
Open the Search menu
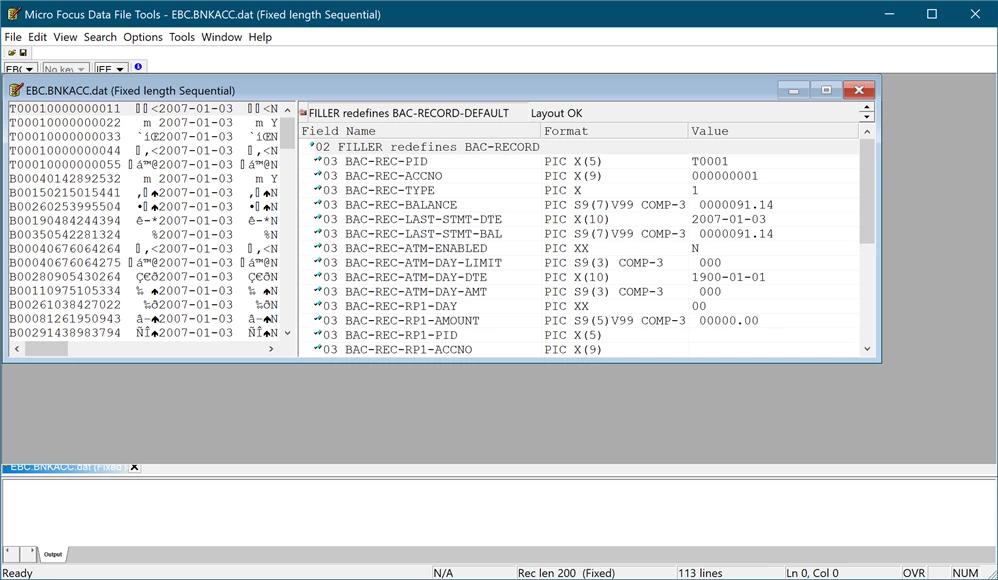(100, 37)
